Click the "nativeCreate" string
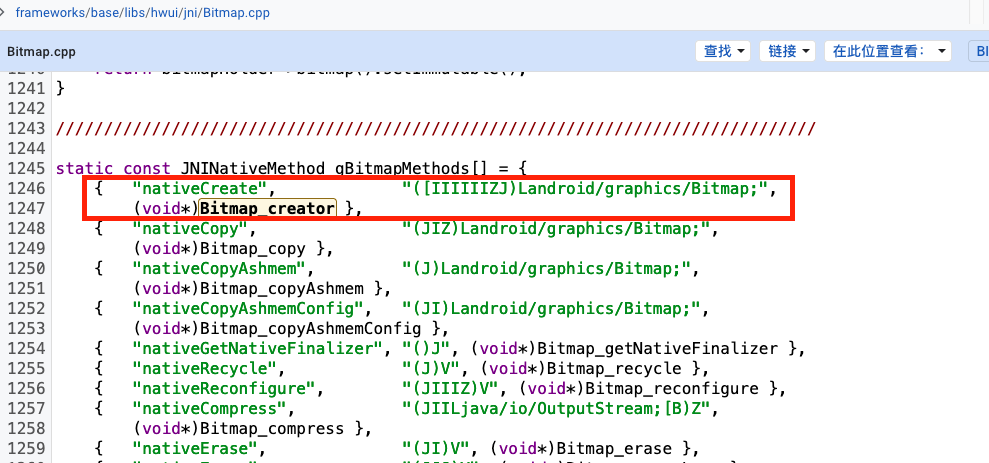The height and width of the screenshot is (463, 989). coord(200,189)
